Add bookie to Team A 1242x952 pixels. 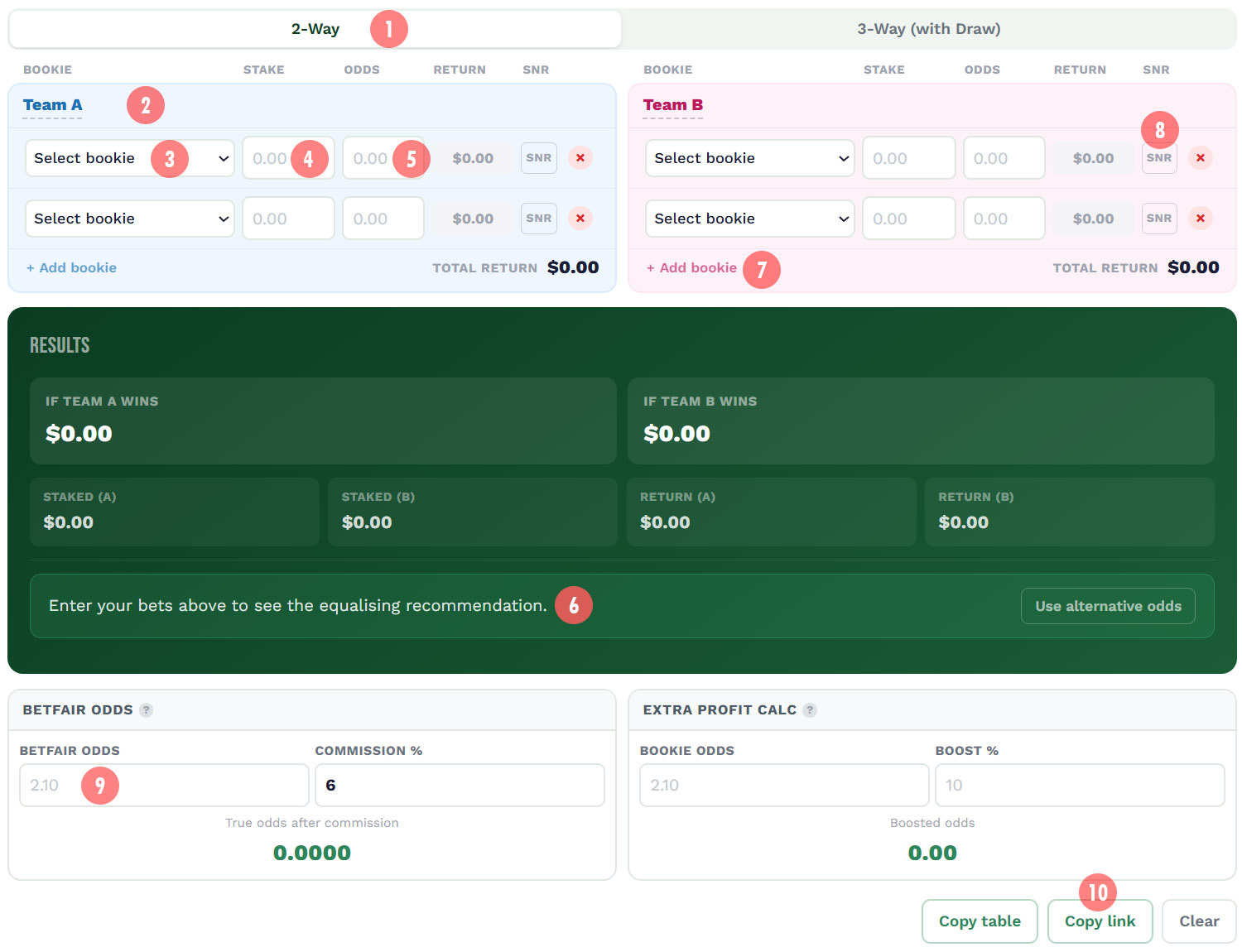71,268
